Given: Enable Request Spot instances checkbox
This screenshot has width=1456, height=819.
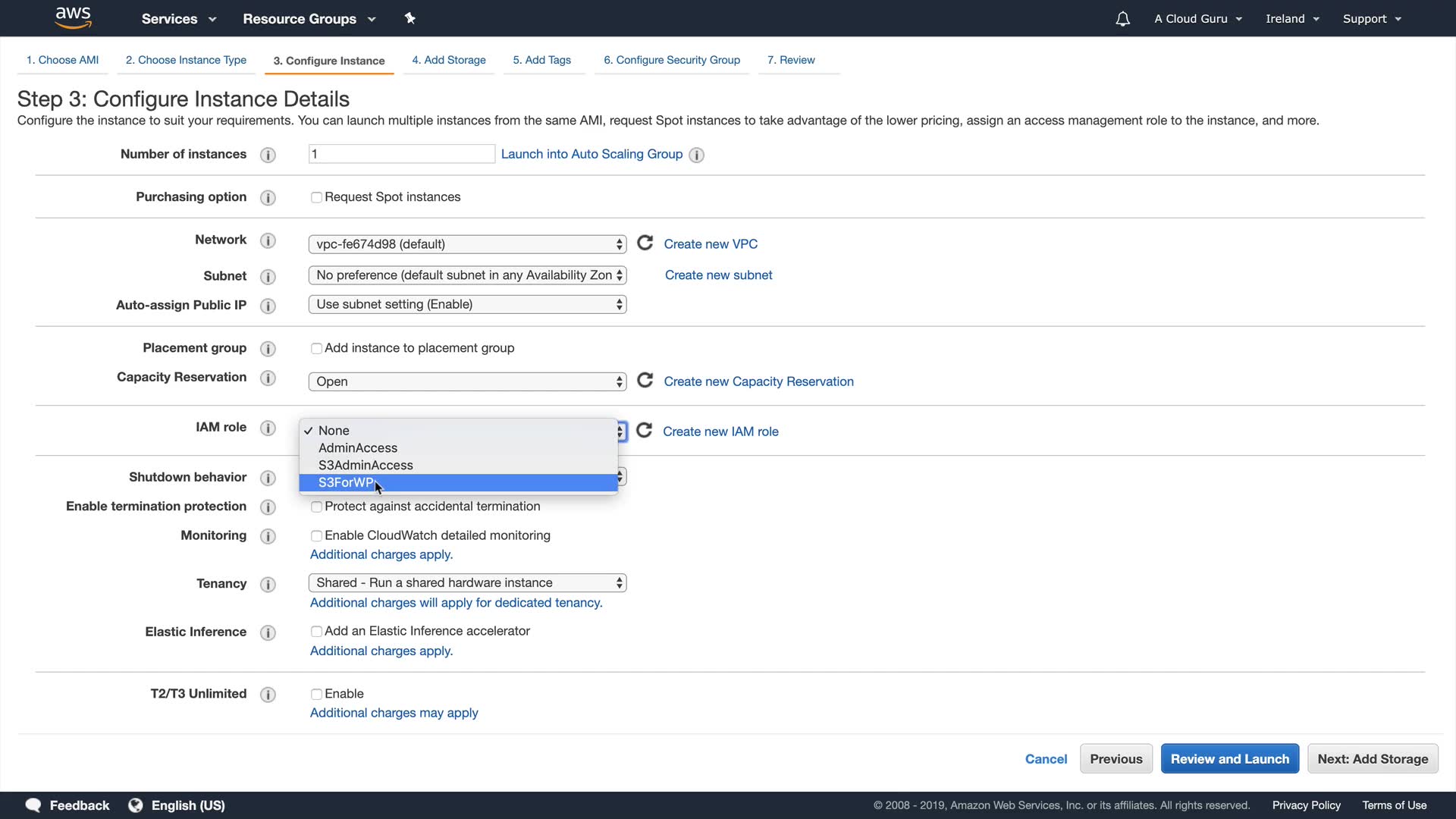Looking at the screenshot, I should (316, 197).
